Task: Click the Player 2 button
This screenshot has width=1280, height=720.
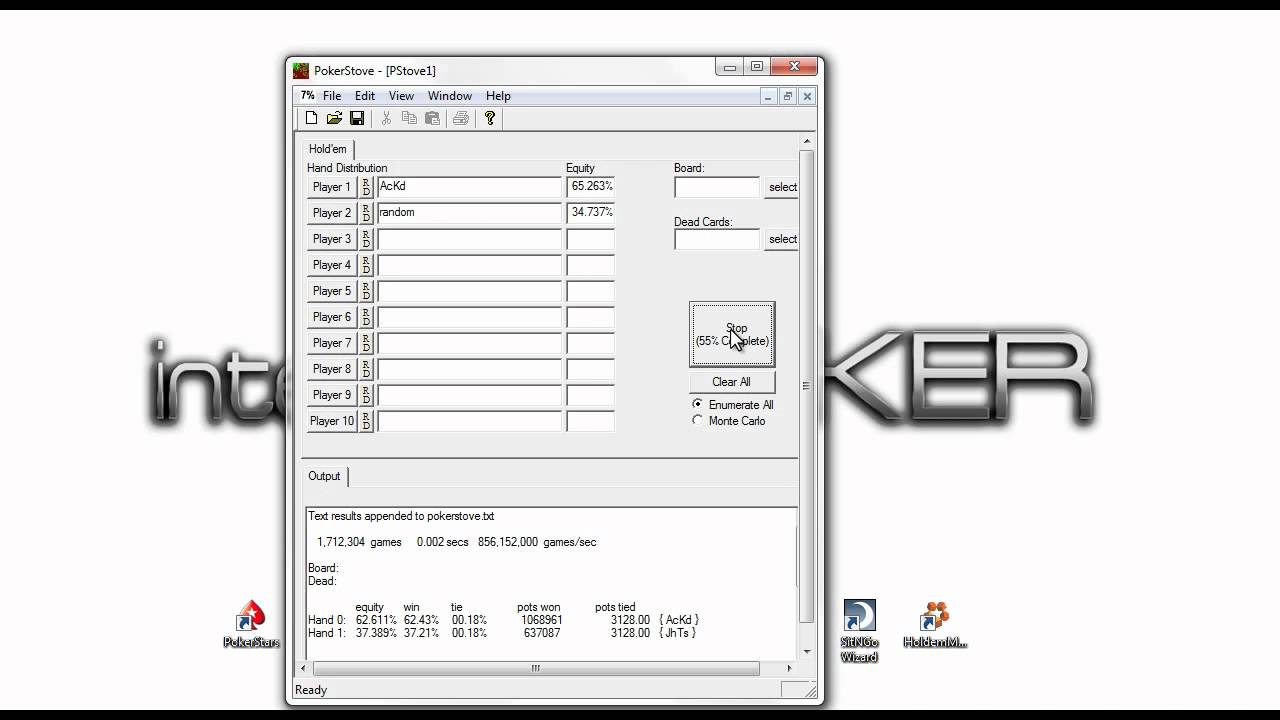Action: (332, 213)
